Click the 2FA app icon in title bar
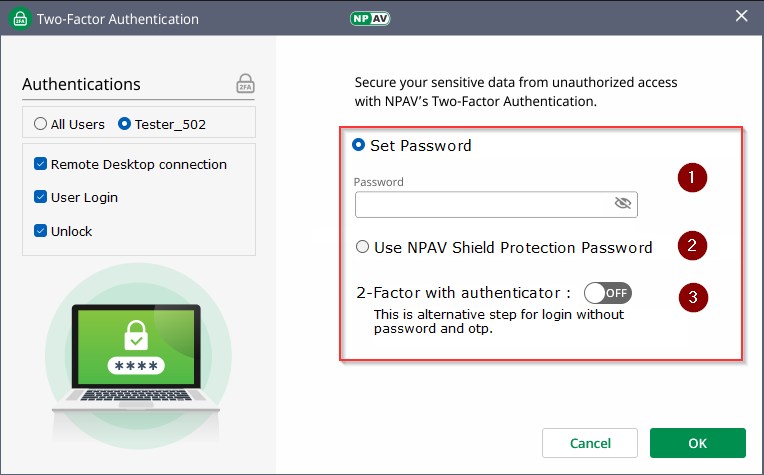Image resolution: width=764 pixels, height=475 pixels. click(20, 19)
